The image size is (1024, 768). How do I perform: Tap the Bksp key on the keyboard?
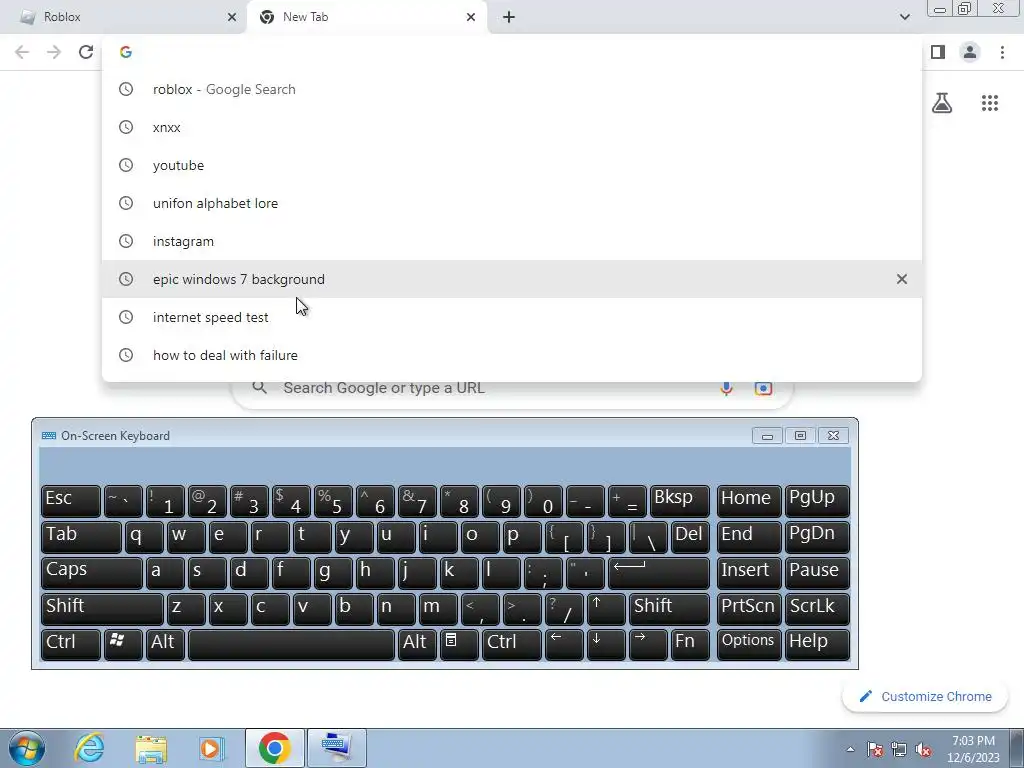point(680,502)
